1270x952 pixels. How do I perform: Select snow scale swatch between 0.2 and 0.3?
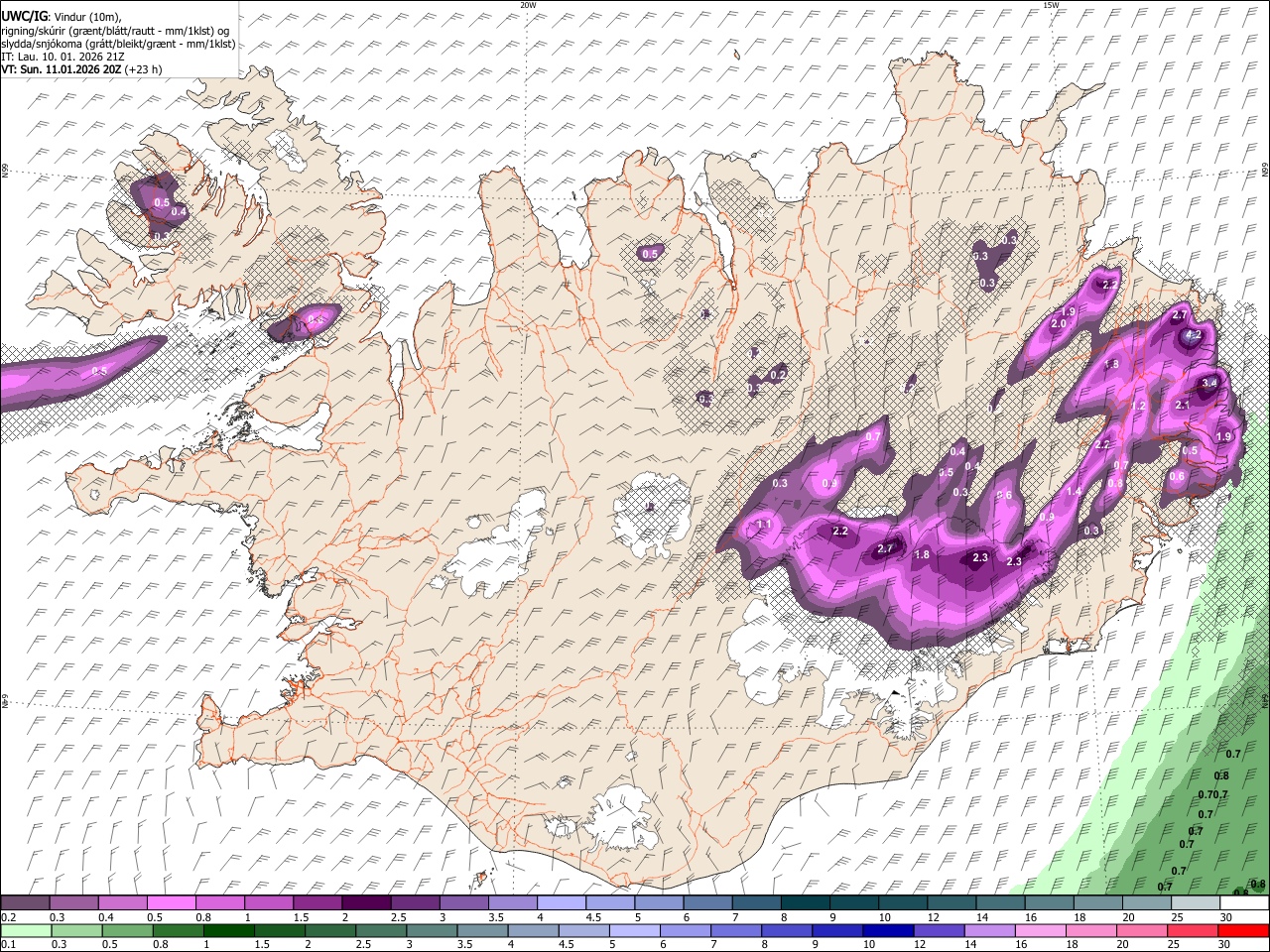25,903
